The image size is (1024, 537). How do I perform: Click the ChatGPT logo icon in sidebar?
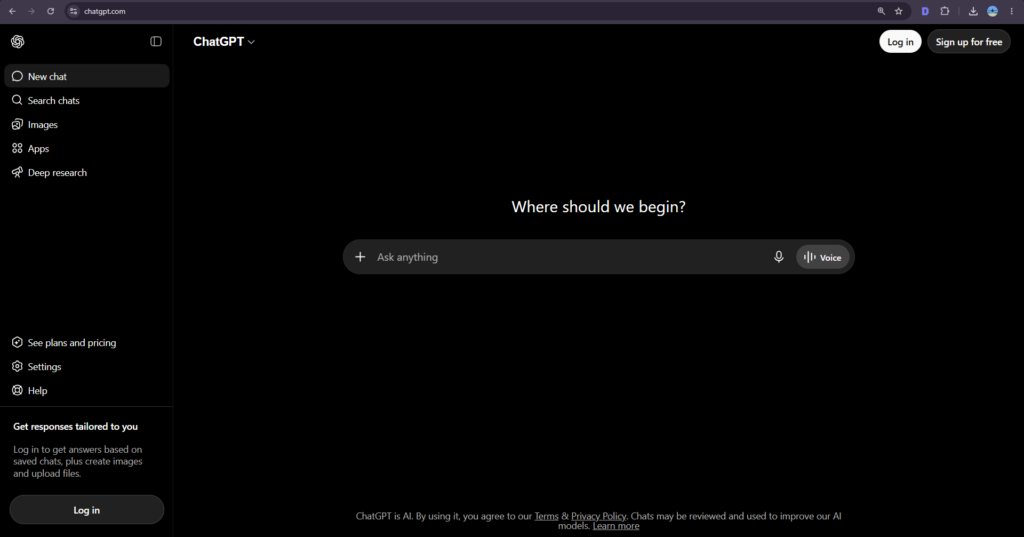18,42
